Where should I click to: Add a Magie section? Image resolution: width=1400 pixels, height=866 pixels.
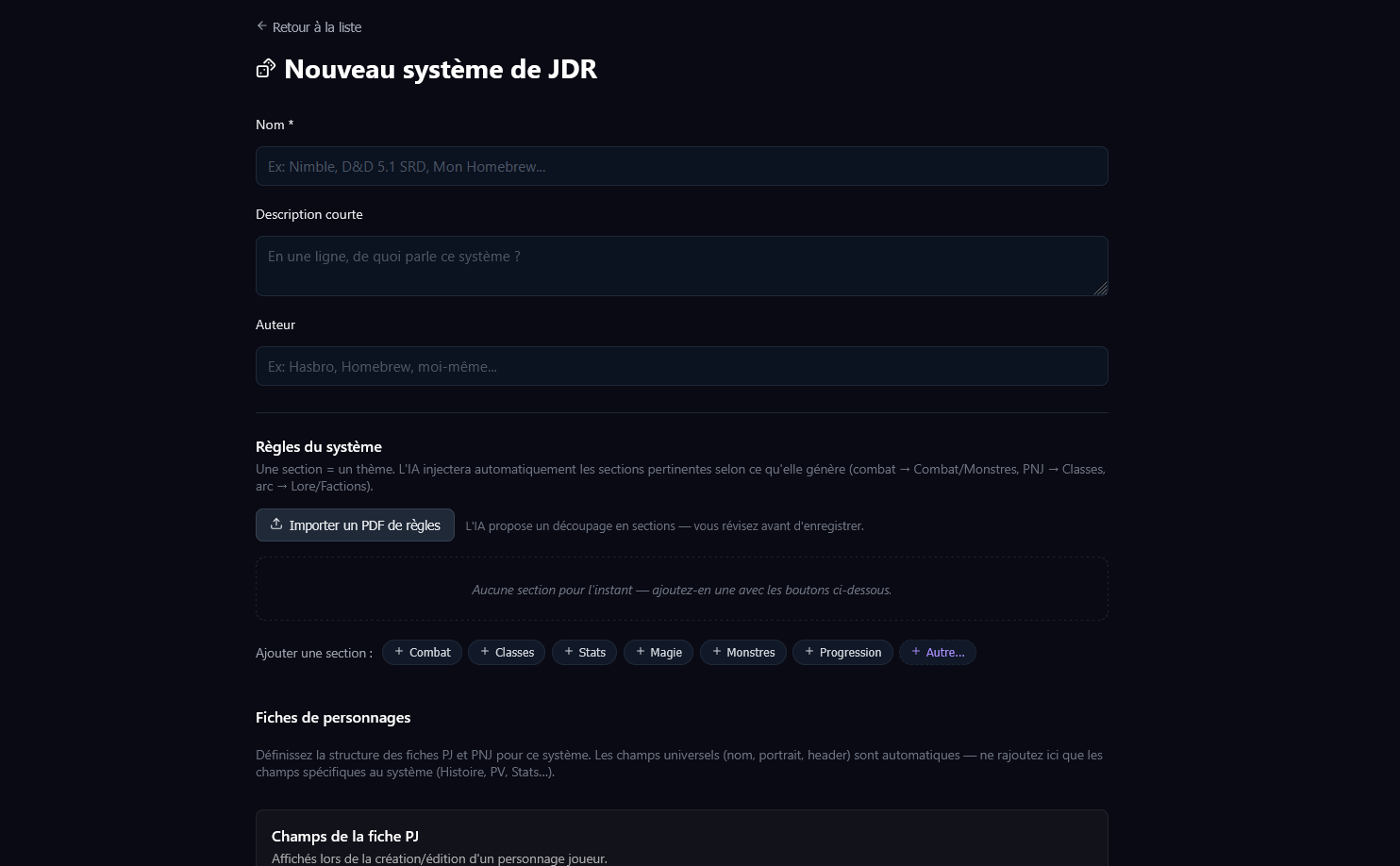click(x=658, y=652)
